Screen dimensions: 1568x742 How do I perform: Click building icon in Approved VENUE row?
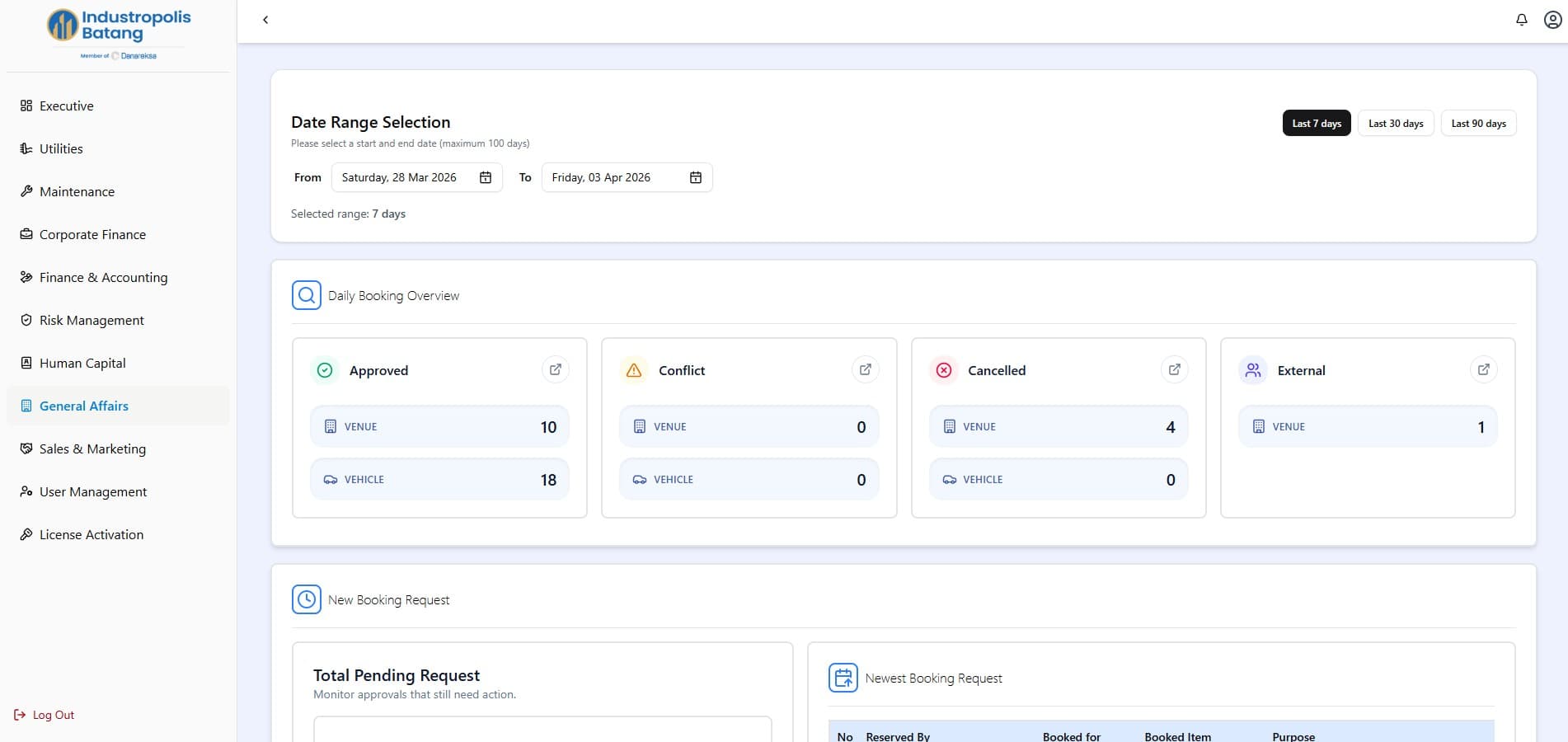[331, 426]
